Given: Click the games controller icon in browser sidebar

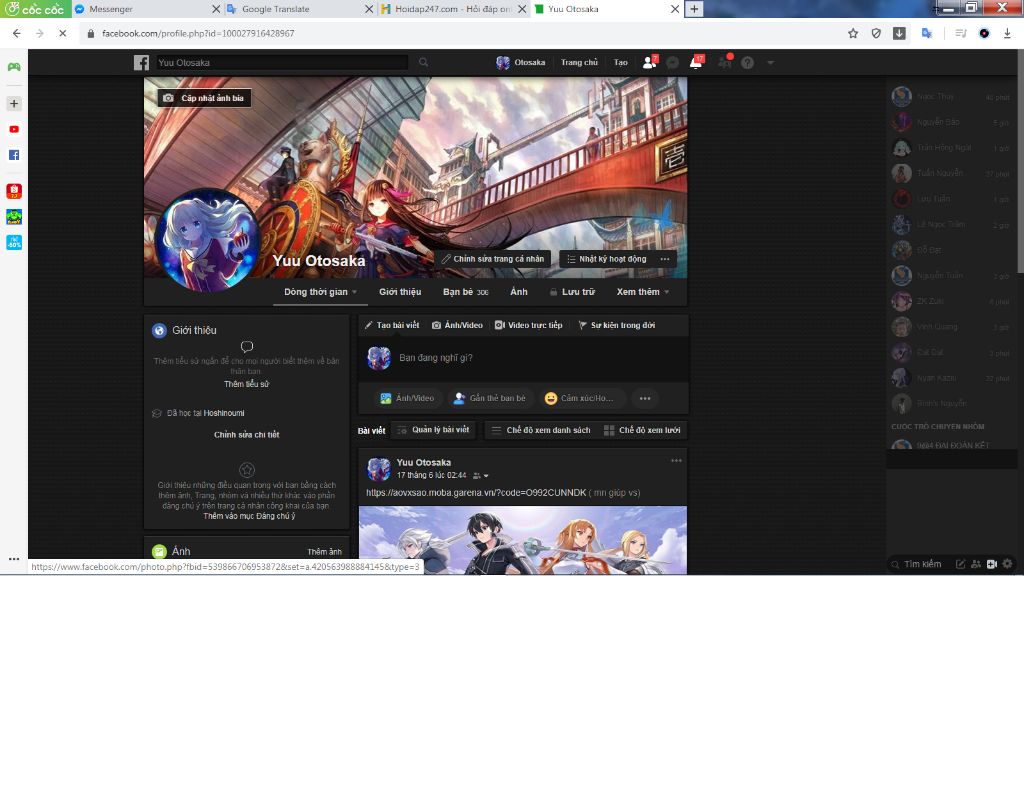Looking at the screenshot, I should coord(14,67).
